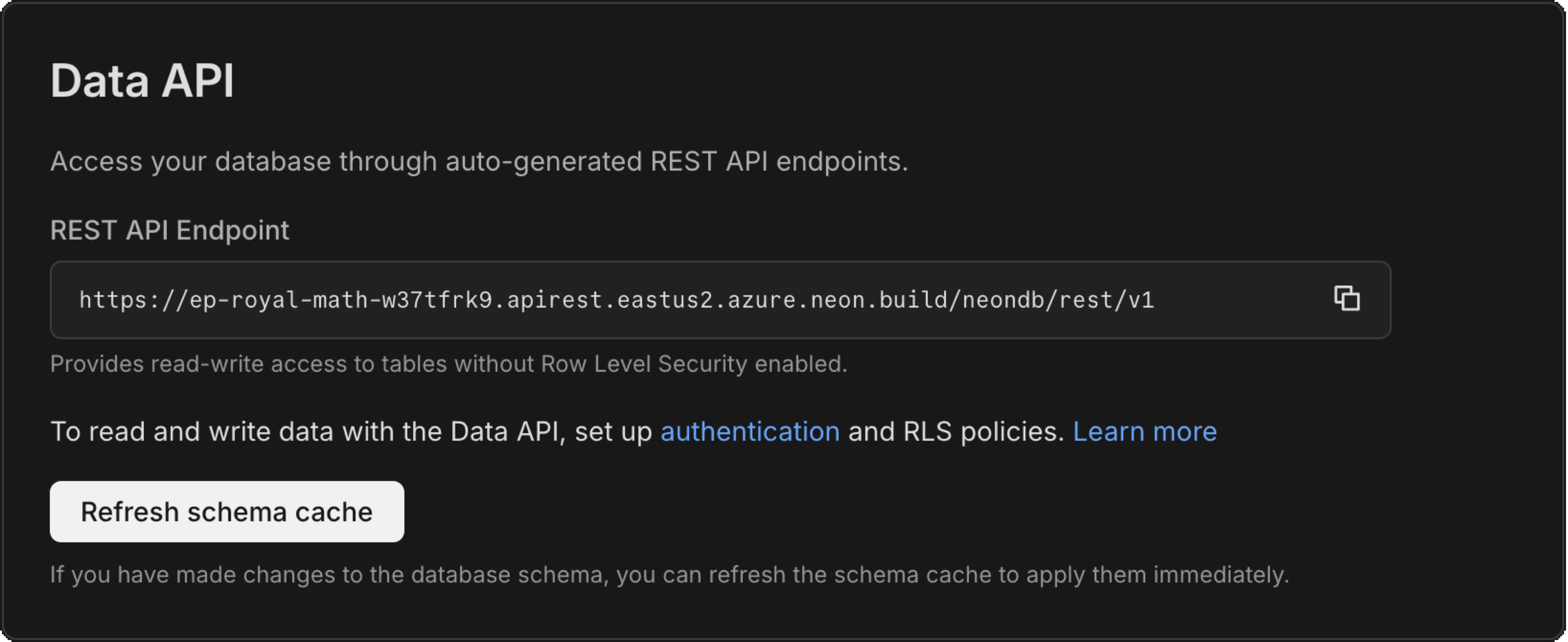Click the https endpoint URL text

[617, 299]
